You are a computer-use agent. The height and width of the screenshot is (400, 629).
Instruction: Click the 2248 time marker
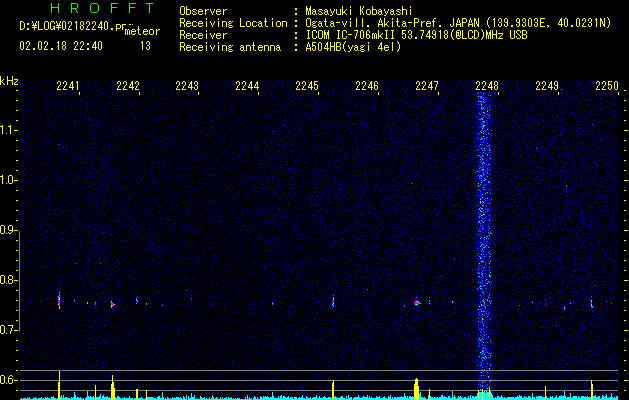pyautogui.click(x=487, y=86)
